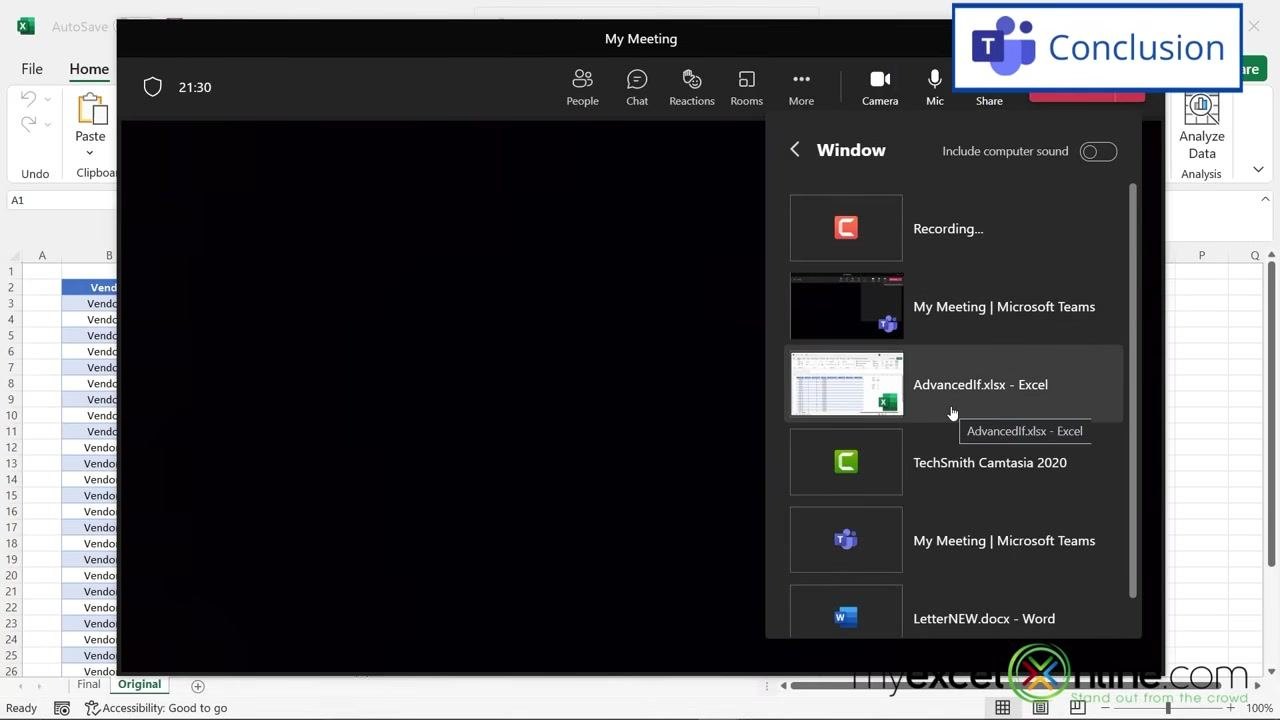1280x720 pixels.
Task: Open Reactions in the meeting toolbar
Action: 692,87
